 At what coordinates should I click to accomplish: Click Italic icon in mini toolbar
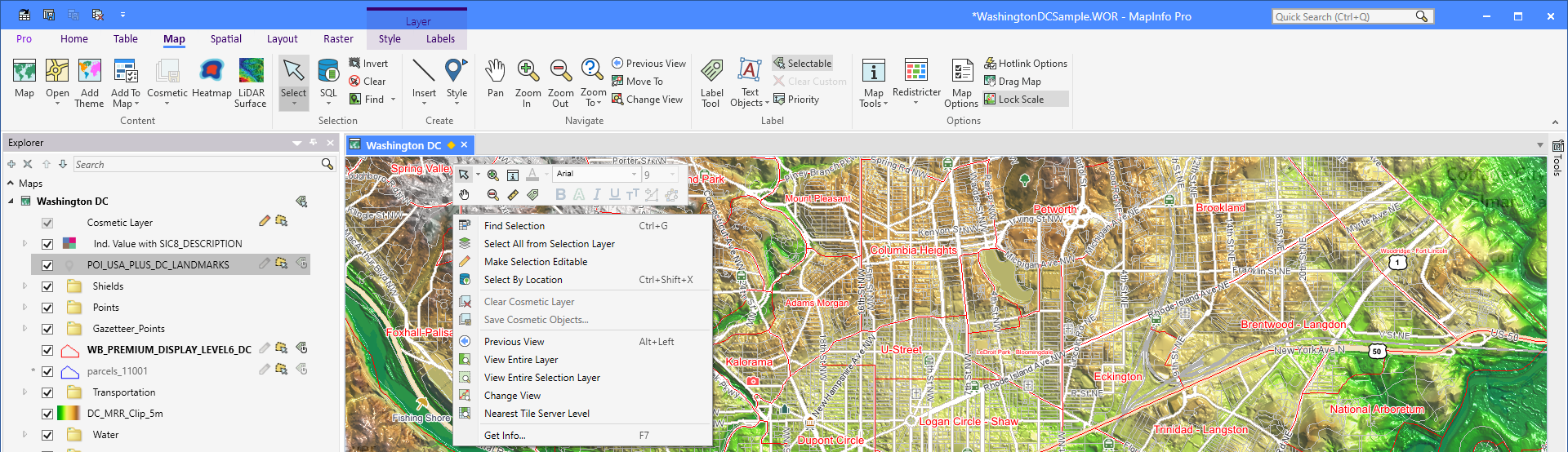pyautogui.click(x=597, y=194)
